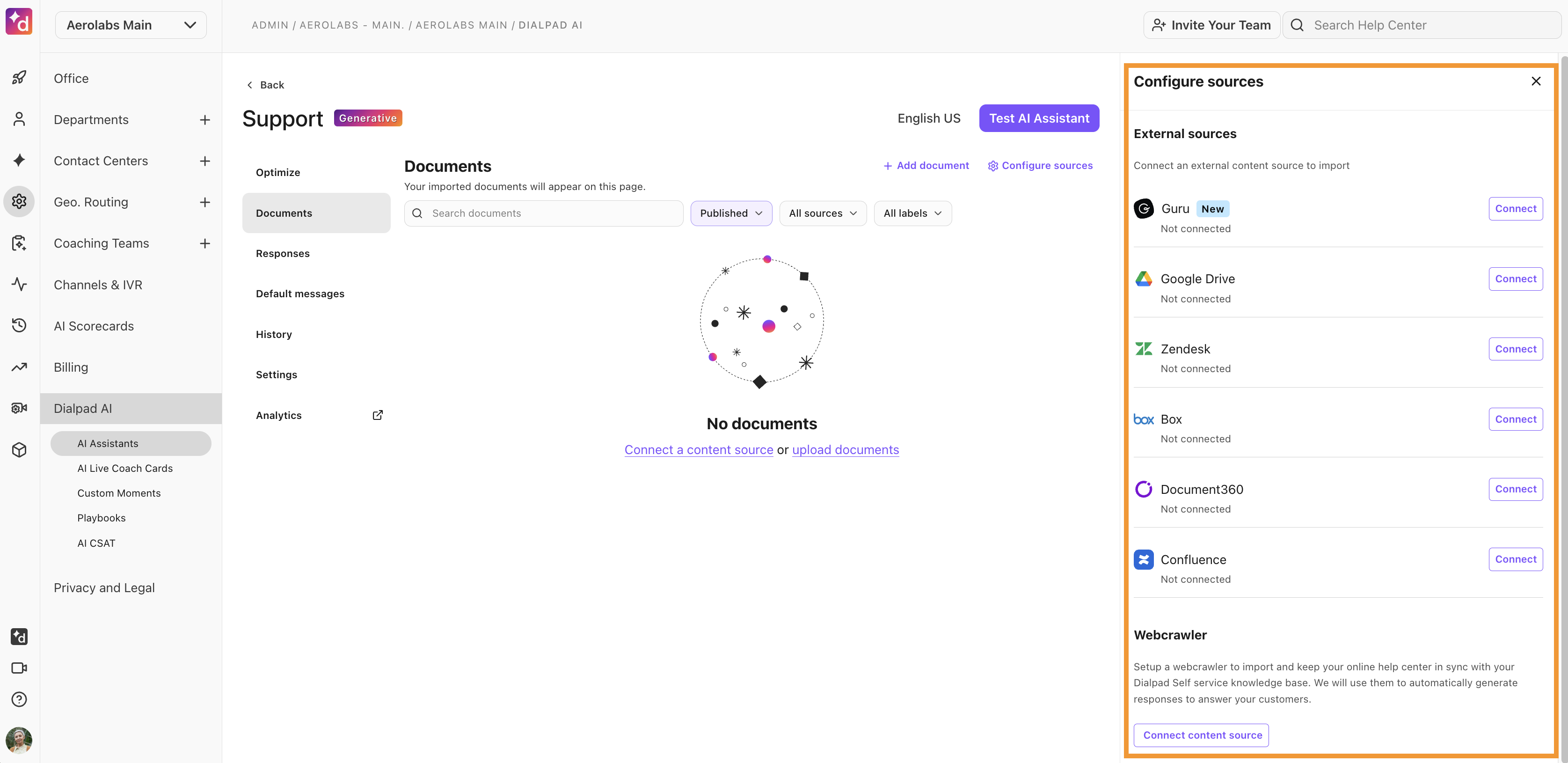The image size is (1568, 763).
Task: Switch to the Optimize tab
Action: [316, 172]
